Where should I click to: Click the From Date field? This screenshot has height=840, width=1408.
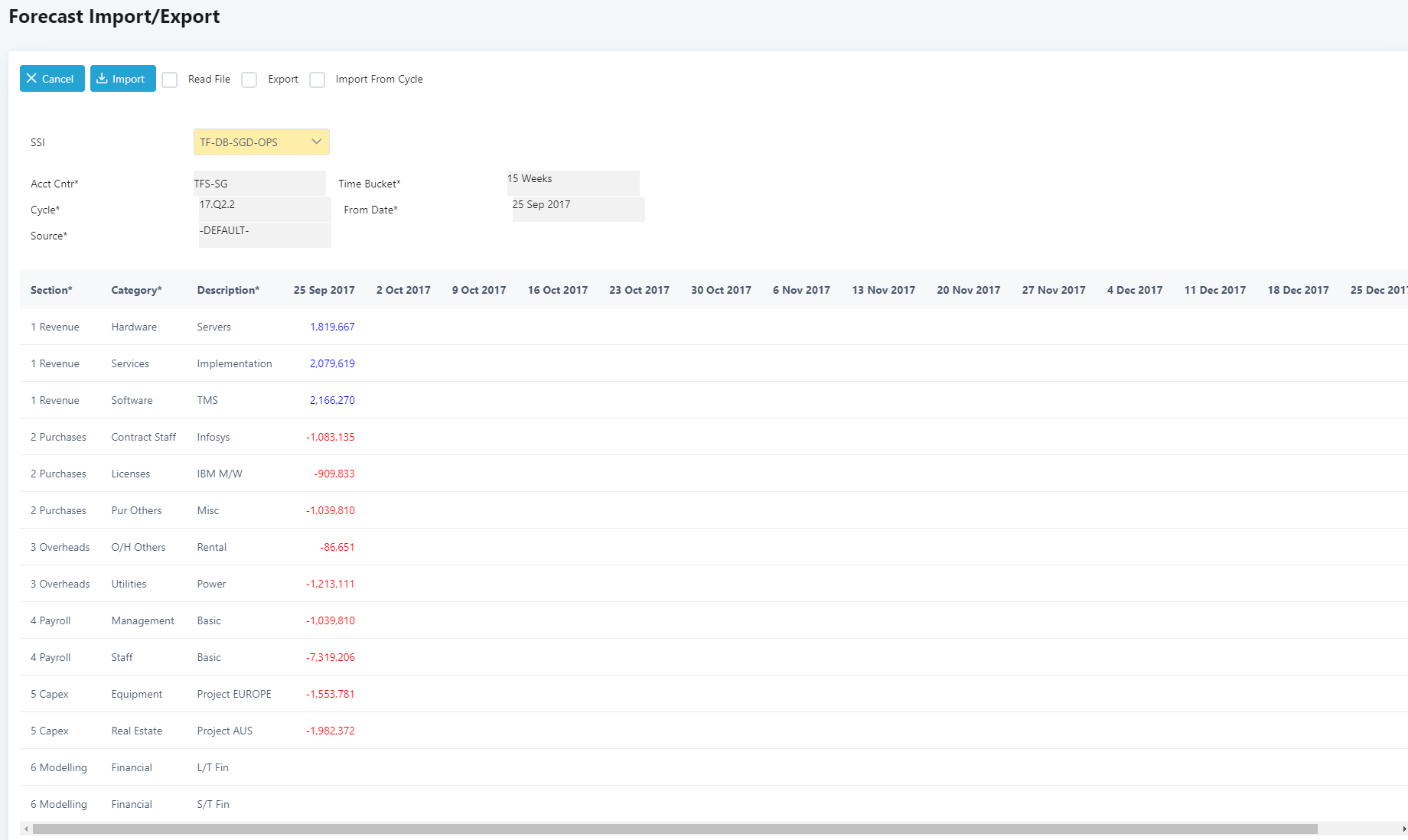(578, 209)
